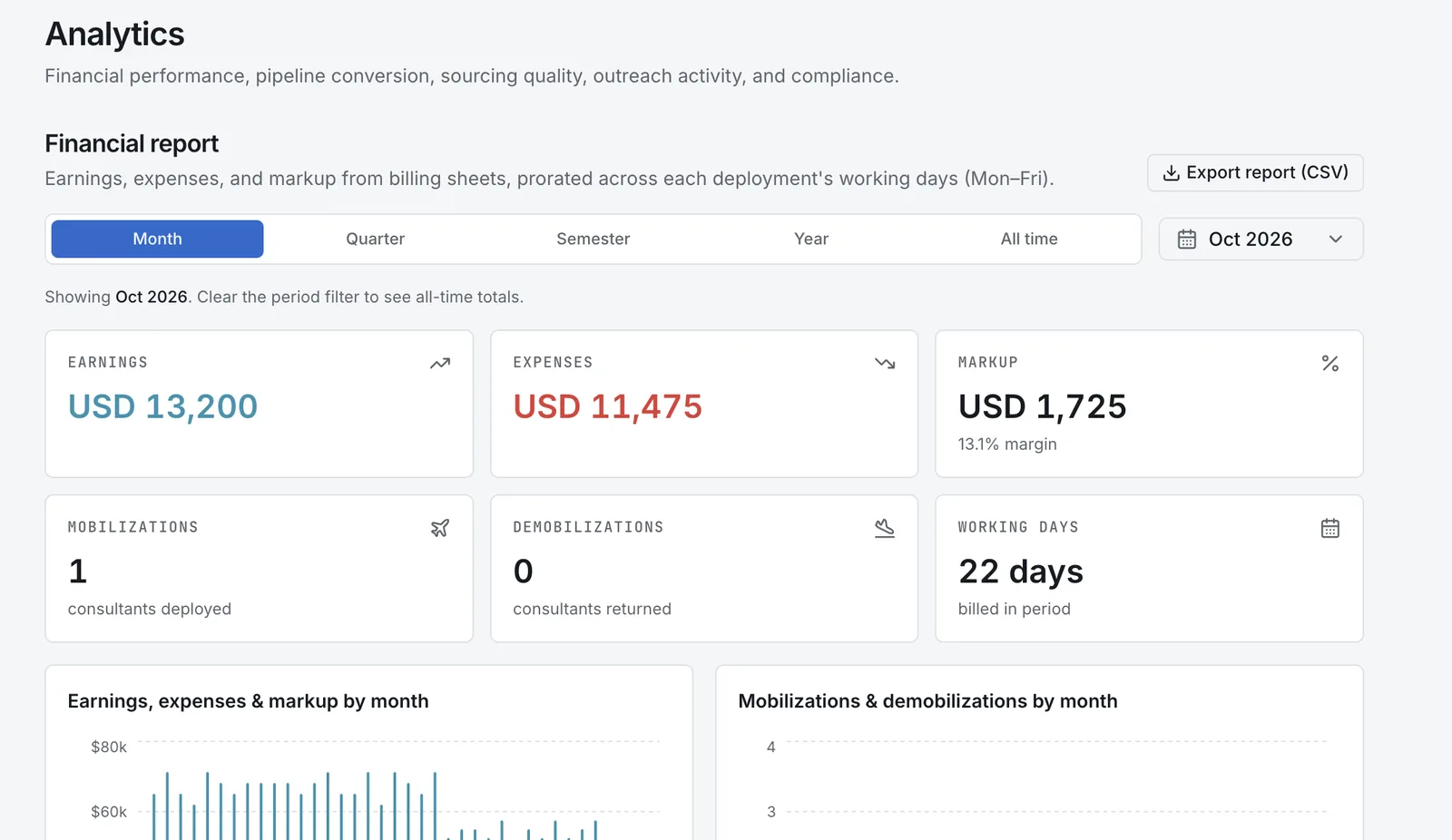
Task: Click the USD 1,725 markup value
Action: [1042, 406]
